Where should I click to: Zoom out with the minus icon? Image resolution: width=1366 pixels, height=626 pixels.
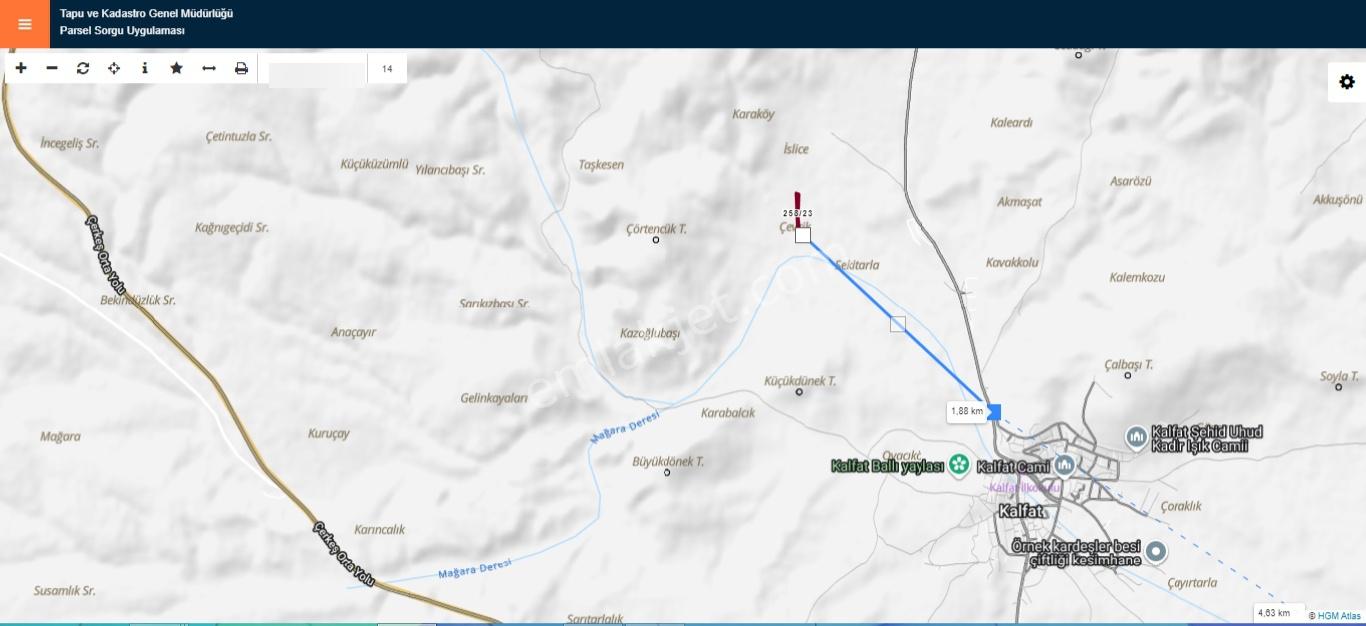[x=52, y=68]
